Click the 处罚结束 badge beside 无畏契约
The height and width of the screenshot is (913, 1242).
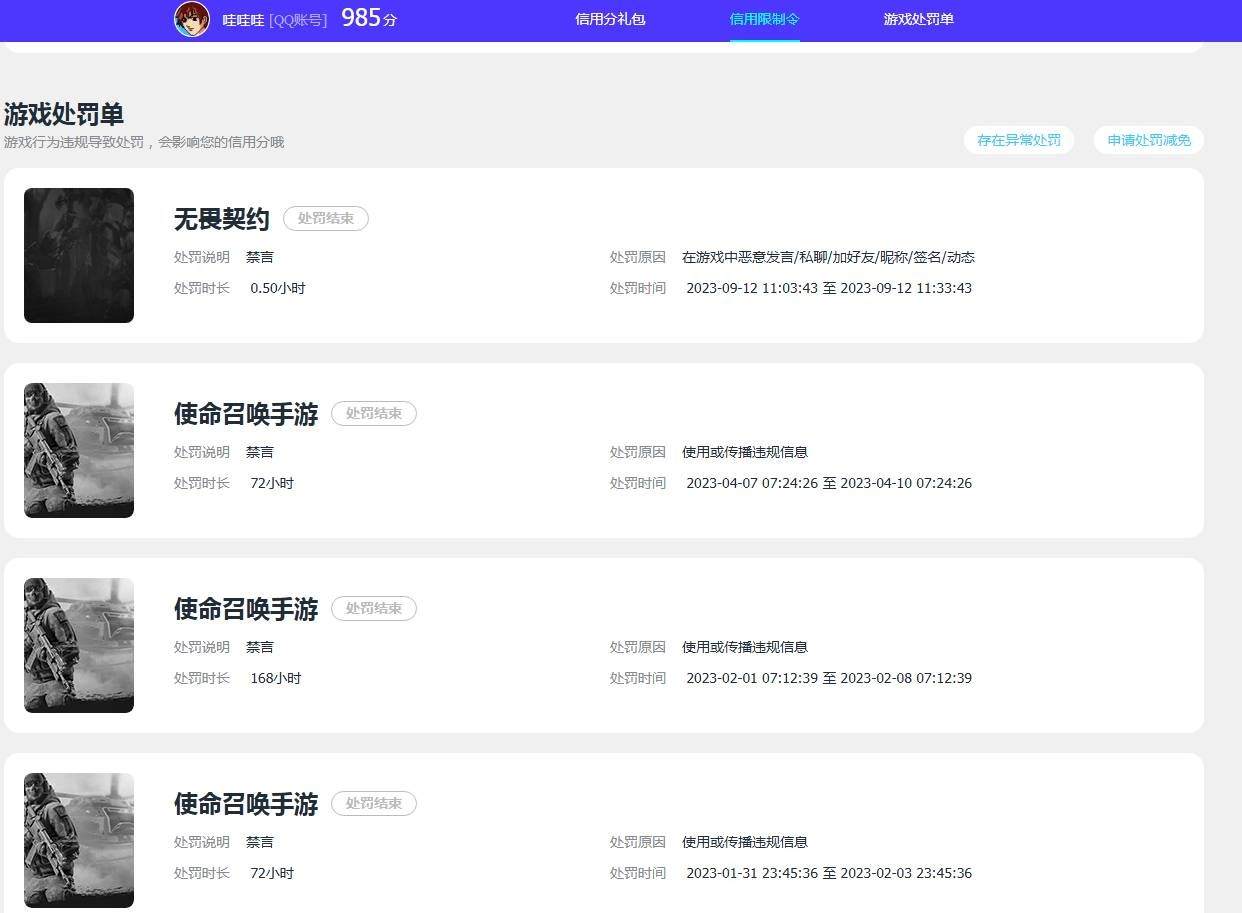coord(326,218)
